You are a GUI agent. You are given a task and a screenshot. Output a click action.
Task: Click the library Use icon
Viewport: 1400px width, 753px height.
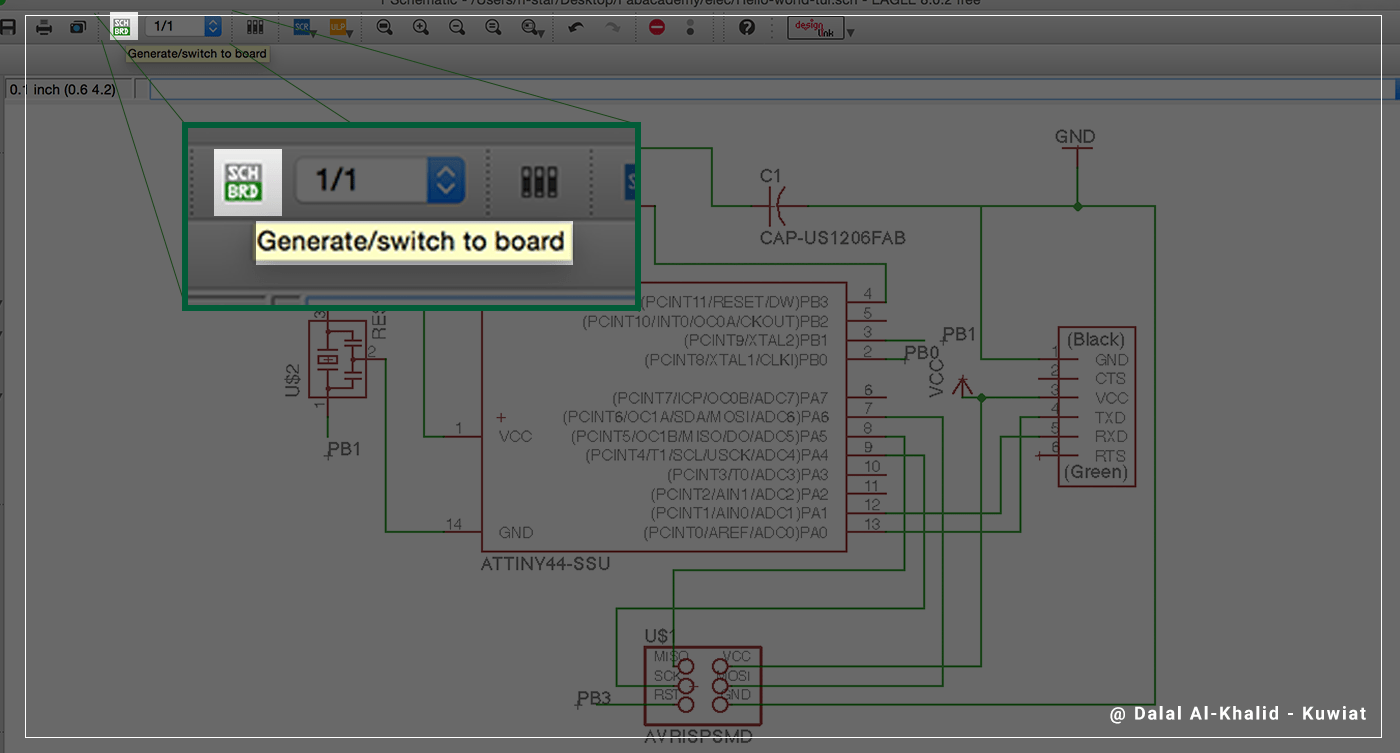255,27
